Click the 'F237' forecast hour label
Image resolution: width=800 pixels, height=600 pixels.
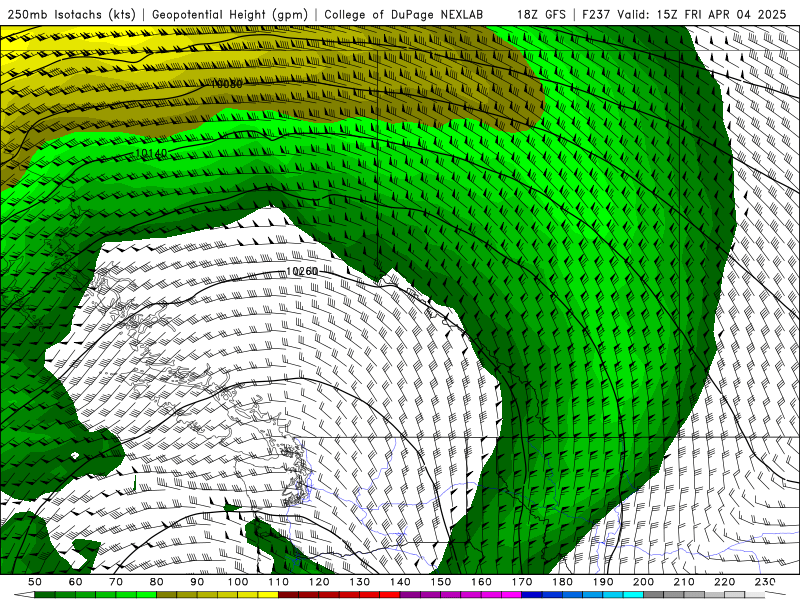tap(596, 14)
